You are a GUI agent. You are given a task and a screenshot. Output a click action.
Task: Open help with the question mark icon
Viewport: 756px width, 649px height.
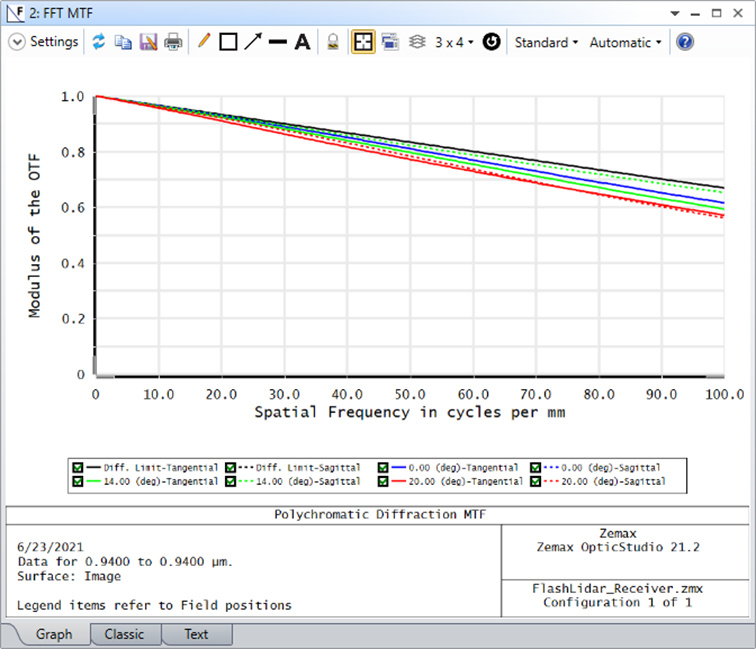coord(685,42)
